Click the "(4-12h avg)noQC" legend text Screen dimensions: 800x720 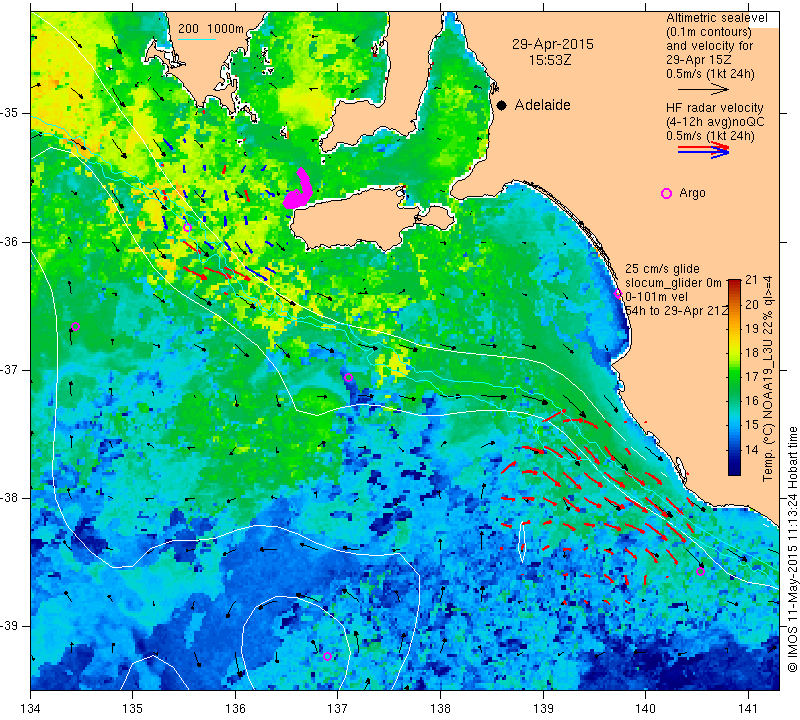(x=715, y=122)
